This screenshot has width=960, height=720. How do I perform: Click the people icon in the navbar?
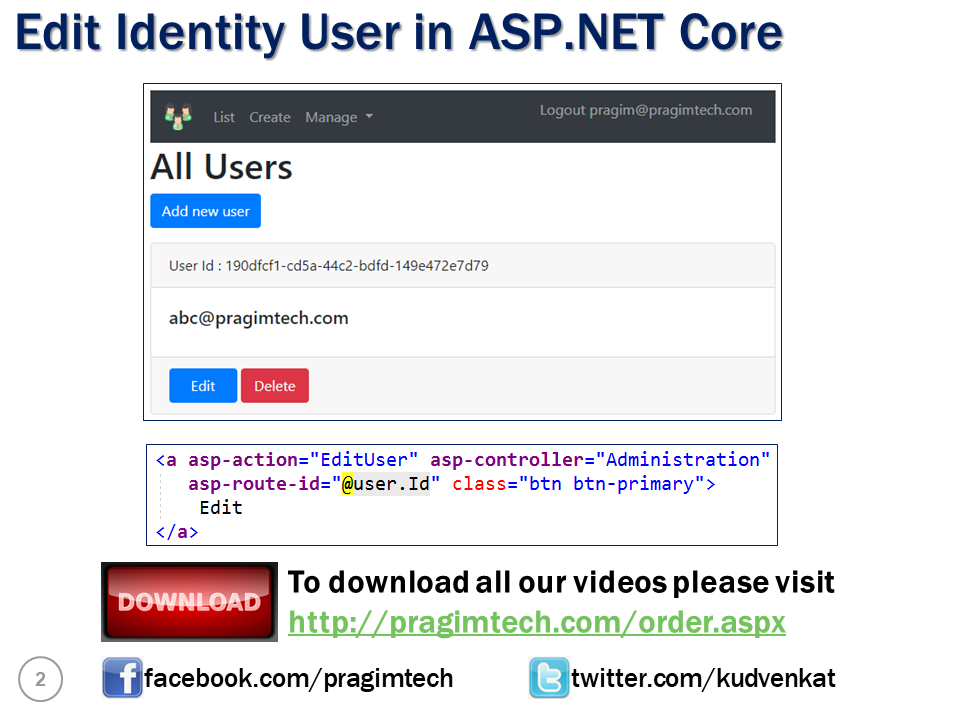pos(178,116)
